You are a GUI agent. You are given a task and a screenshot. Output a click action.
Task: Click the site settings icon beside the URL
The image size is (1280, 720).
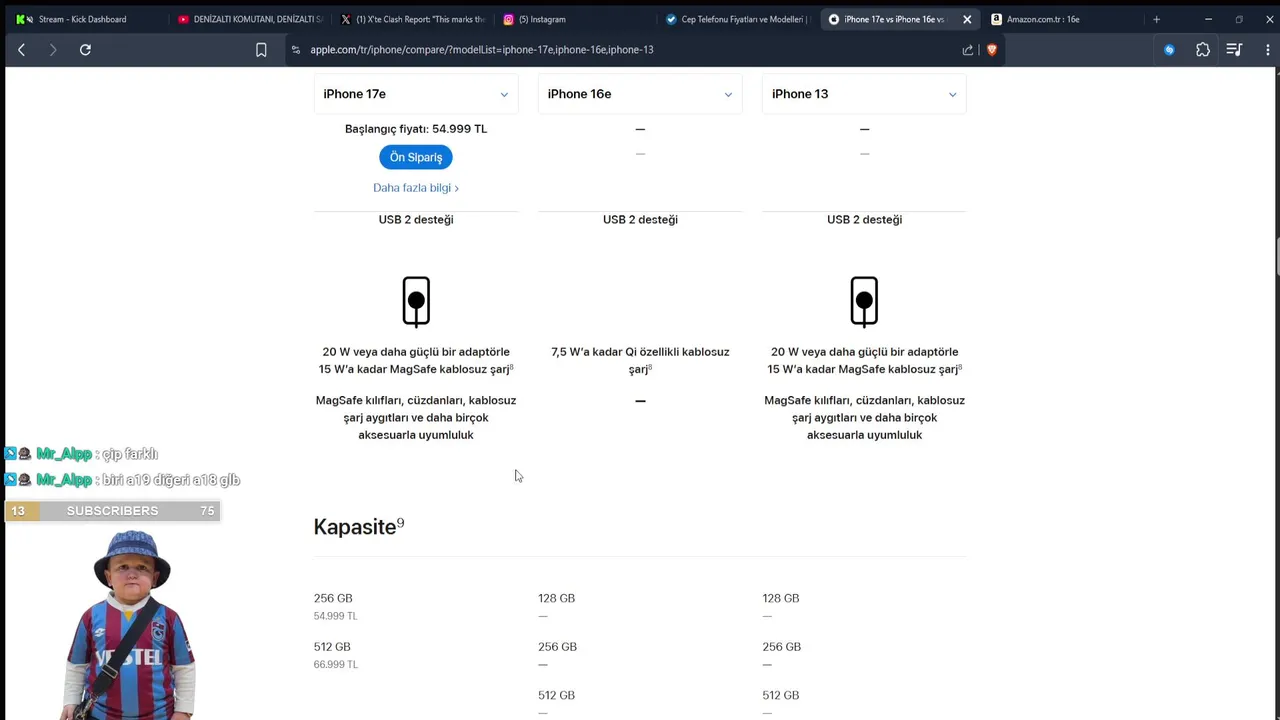click(x=296, y=50)
